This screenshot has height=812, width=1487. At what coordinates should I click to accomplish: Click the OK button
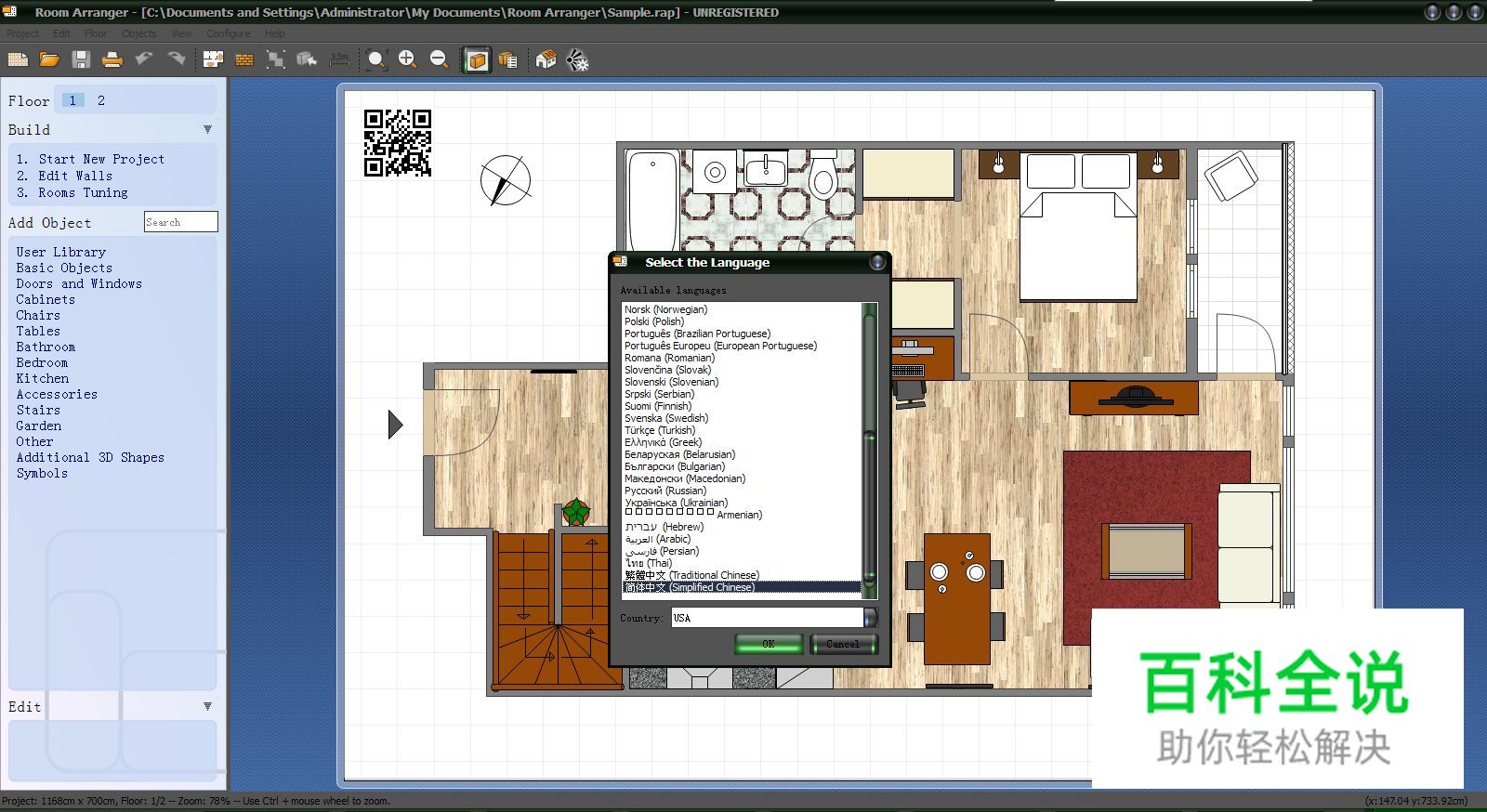coord(769,644)
